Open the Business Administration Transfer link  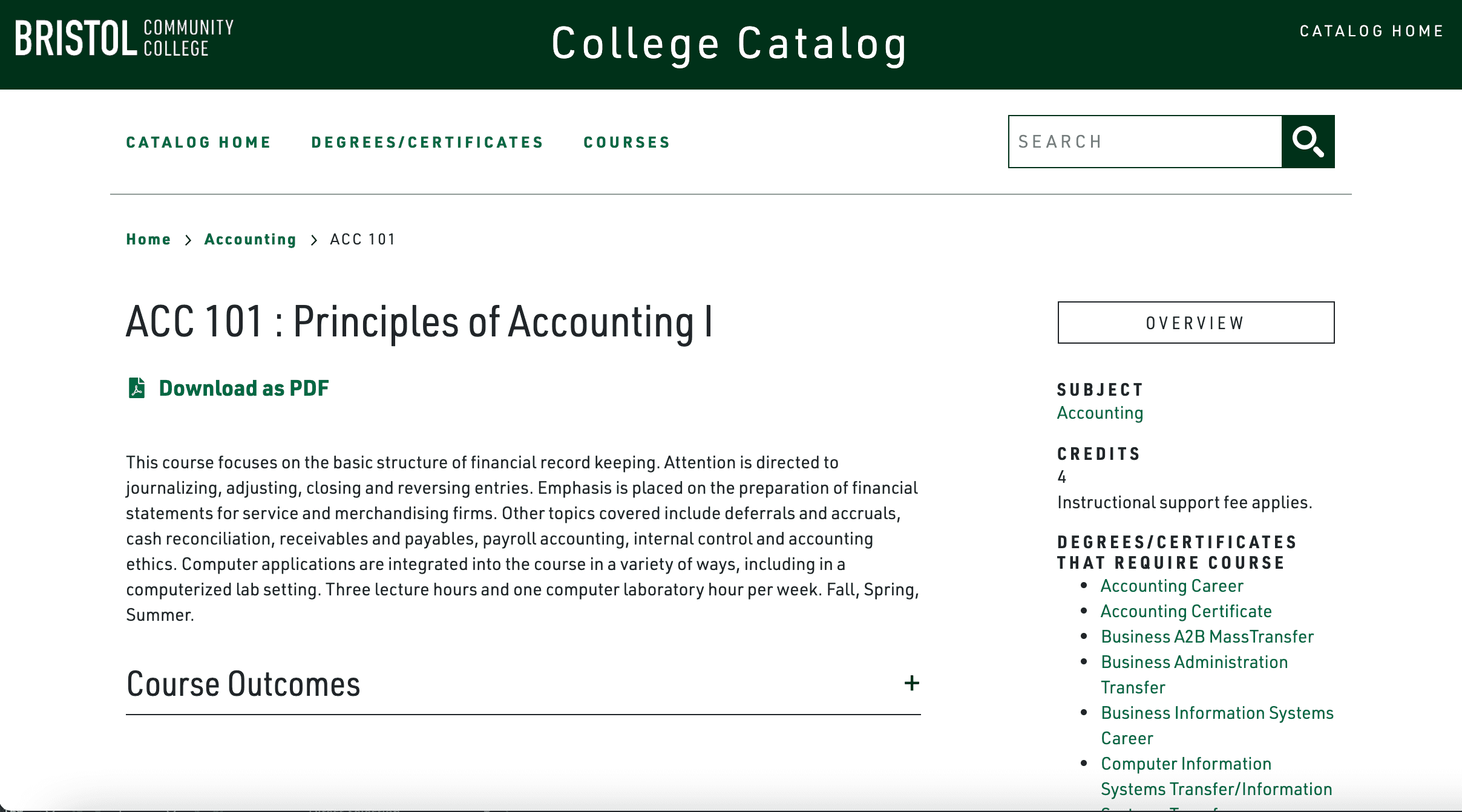click(1194, 661)
